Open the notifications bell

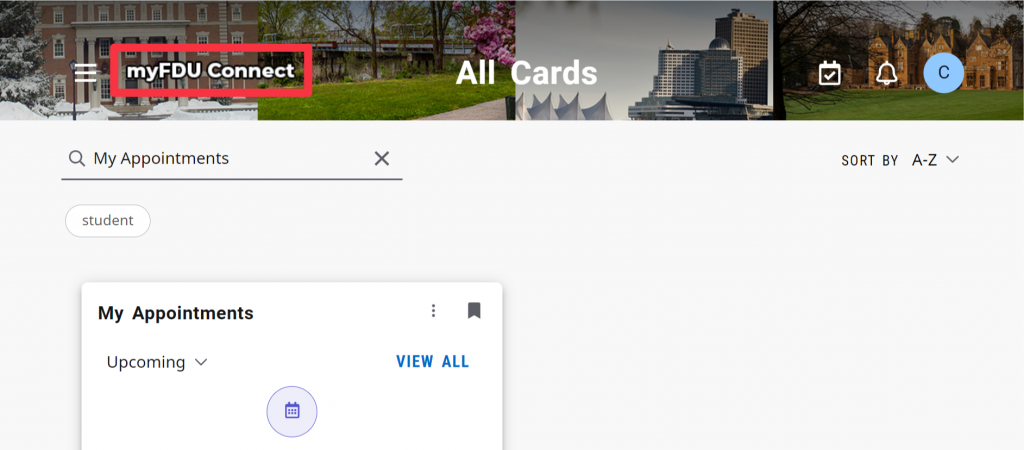pos(886,73)
